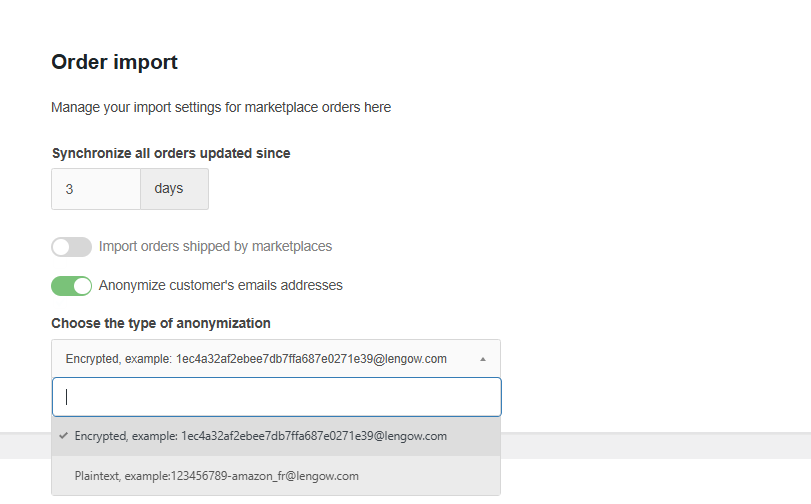
Task: Click the selected value text in the dropdown header
Action: click(256, 358)
